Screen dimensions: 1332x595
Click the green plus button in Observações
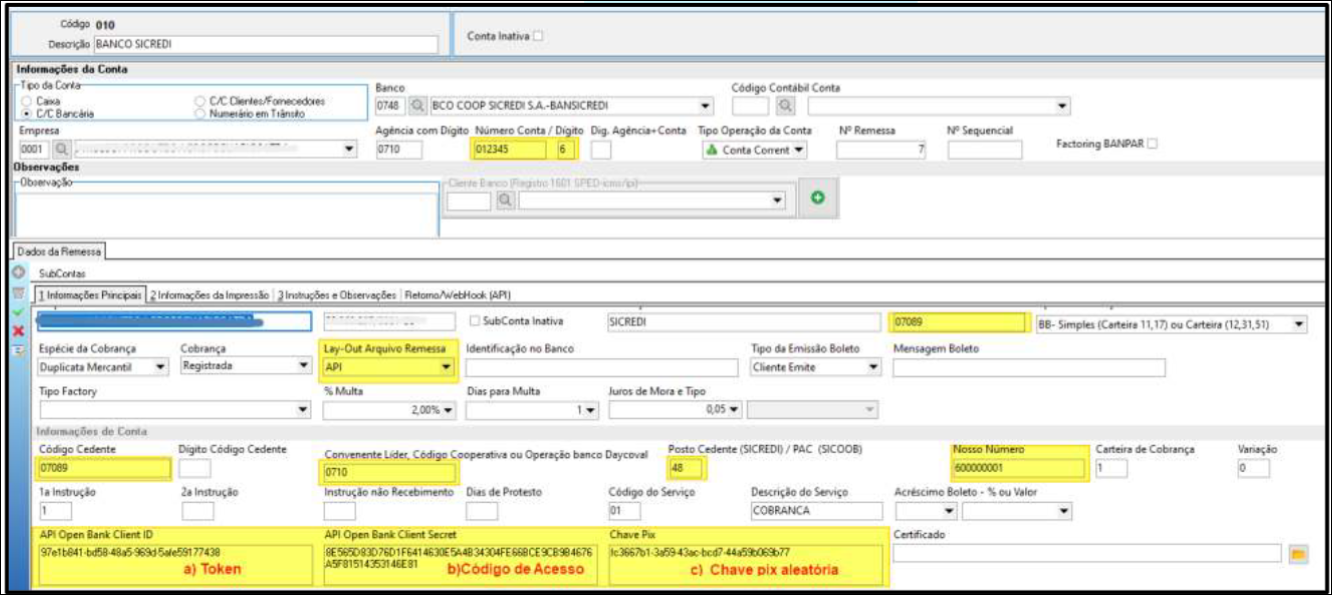817,198
